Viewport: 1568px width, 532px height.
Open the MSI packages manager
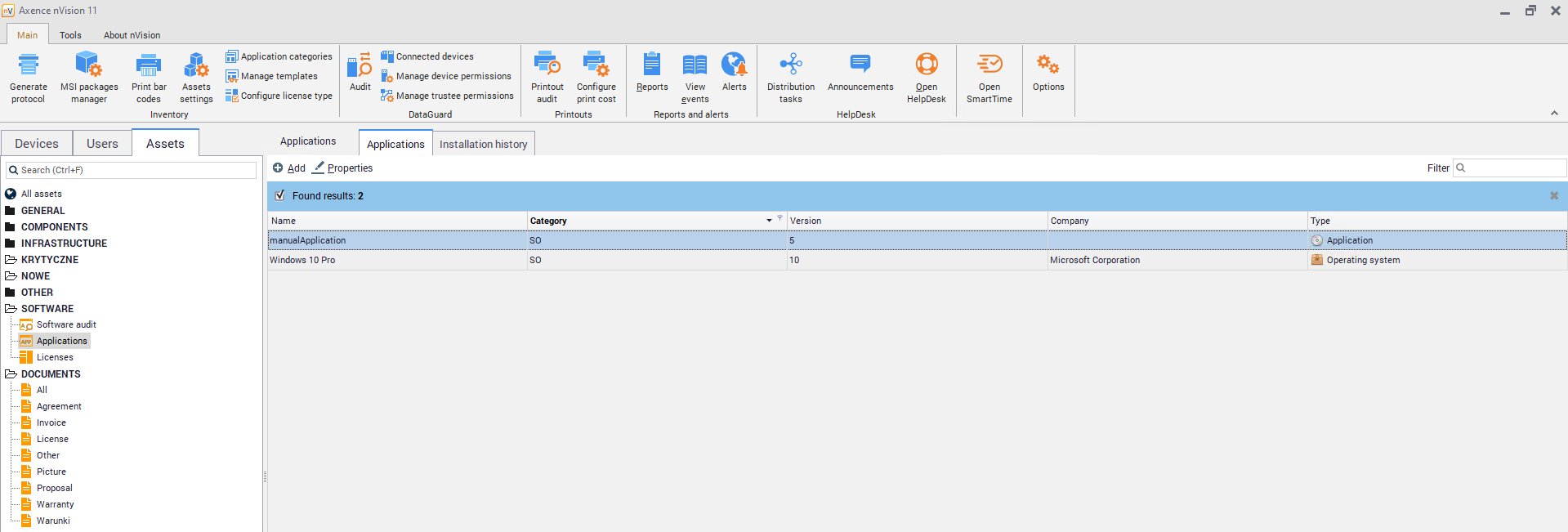pos(88,65)
